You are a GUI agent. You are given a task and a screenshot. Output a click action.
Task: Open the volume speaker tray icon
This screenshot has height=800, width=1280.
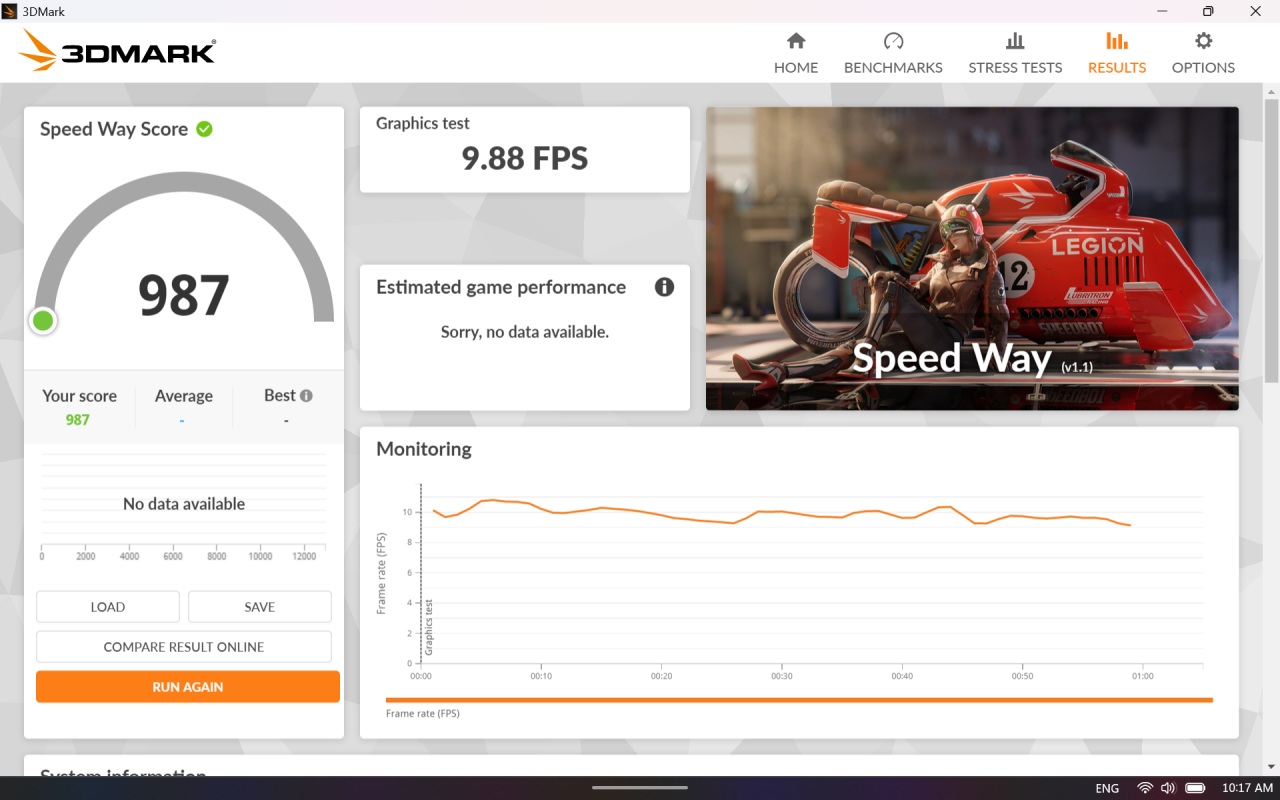pos(1168,788)
